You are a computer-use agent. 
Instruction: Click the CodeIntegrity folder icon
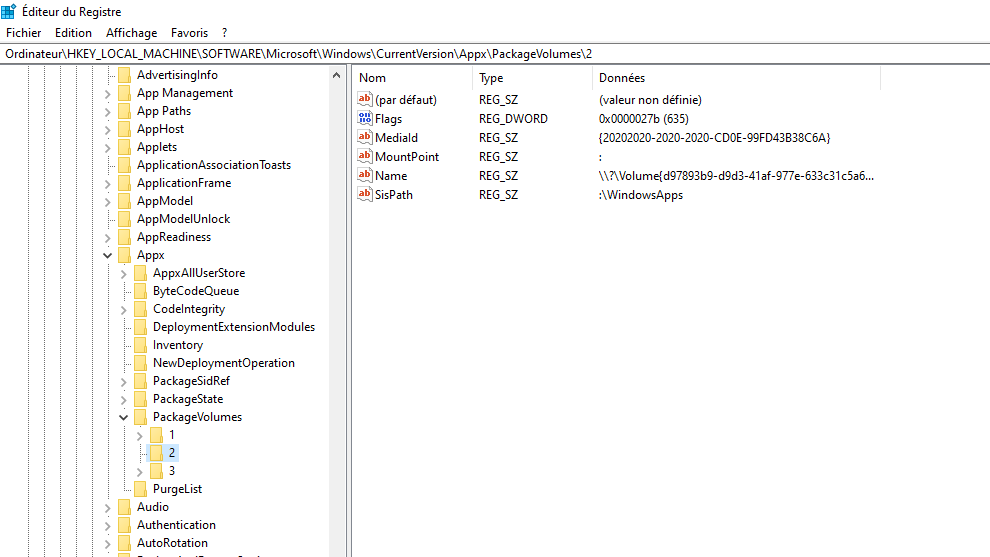click(140, 309)
